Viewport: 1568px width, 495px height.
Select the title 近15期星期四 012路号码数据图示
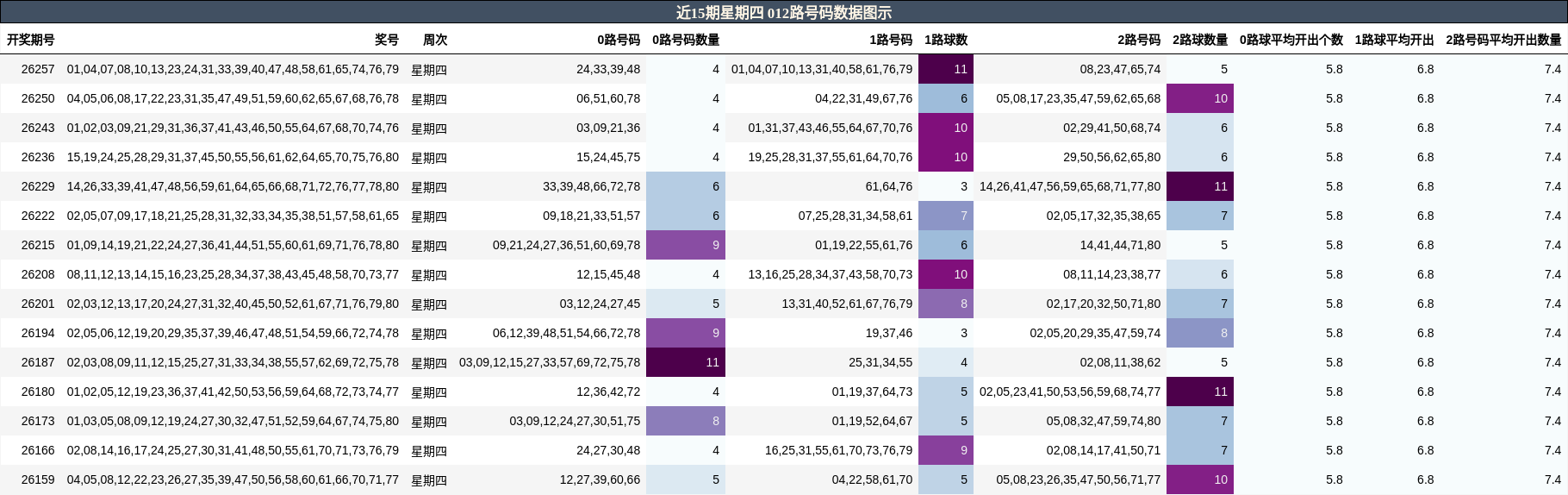[x=783, y=12]
